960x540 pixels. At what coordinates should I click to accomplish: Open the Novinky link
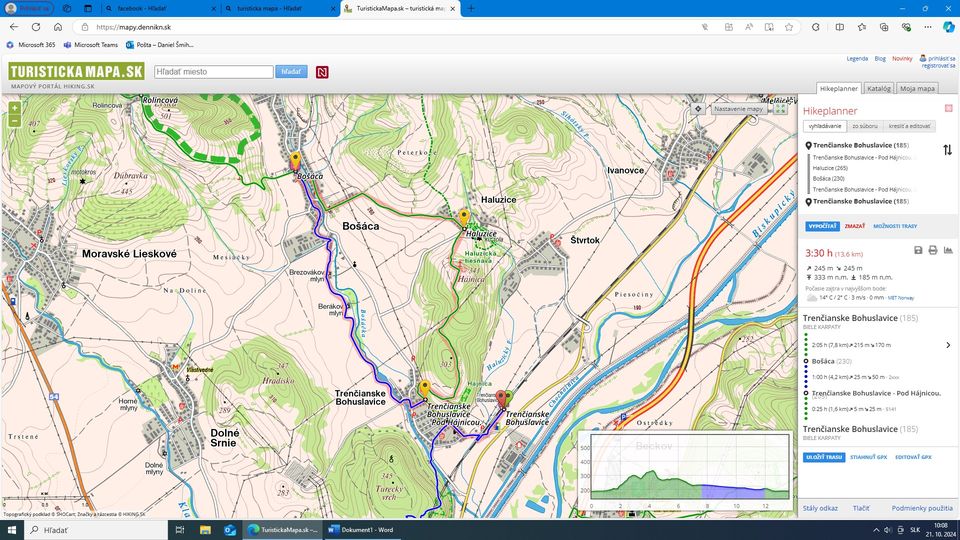(902, 59)
